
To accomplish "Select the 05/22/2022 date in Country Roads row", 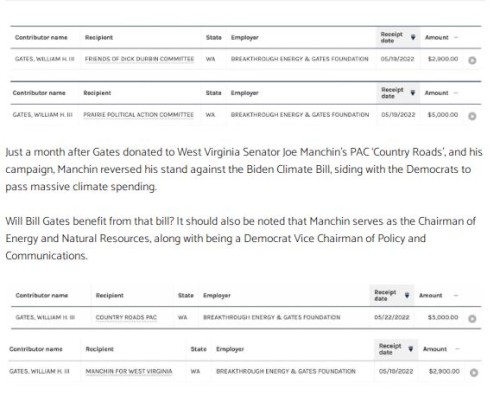I will 392,317.
